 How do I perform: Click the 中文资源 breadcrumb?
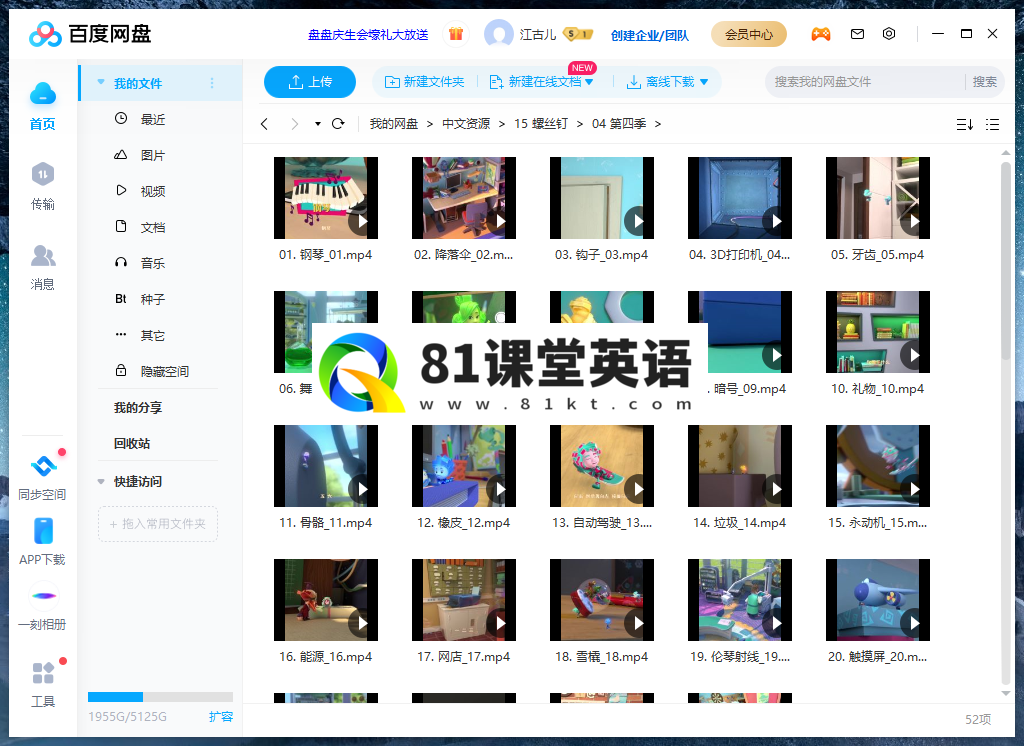pos(466,123)
